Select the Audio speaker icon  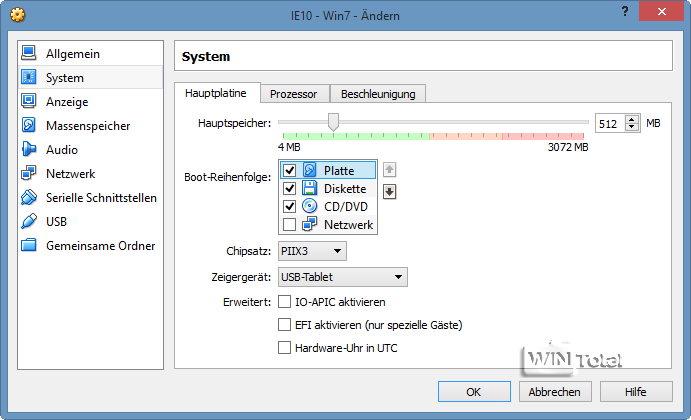(x=28, y=149)
